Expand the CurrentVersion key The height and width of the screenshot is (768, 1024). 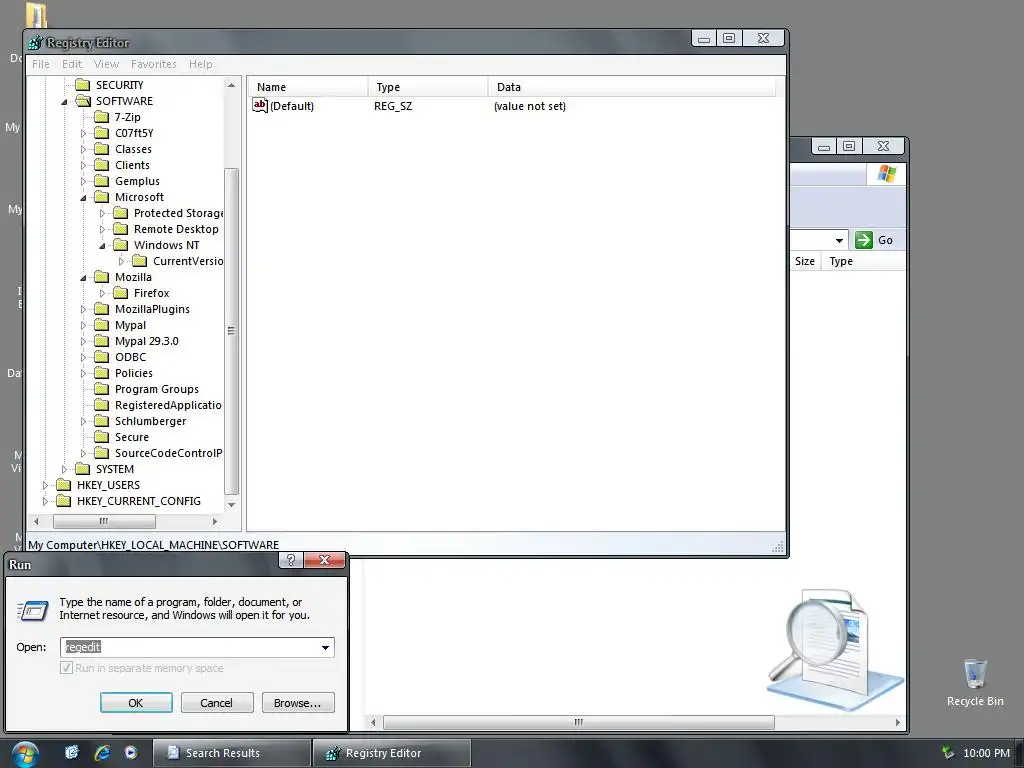(121, 261)
